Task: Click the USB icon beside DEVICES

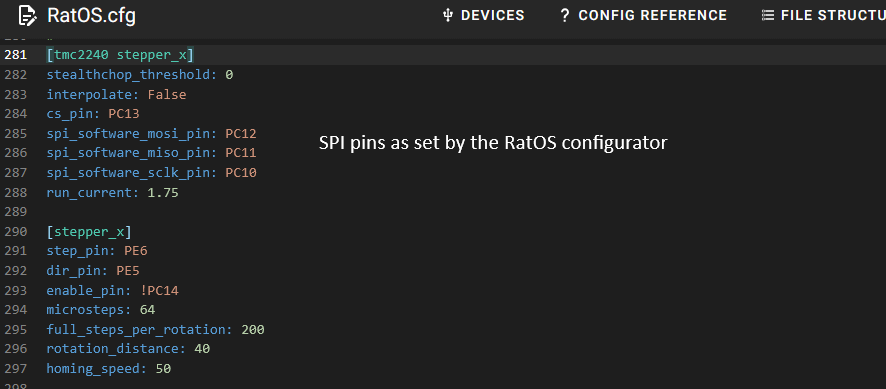Action: [x=448, y=15]
